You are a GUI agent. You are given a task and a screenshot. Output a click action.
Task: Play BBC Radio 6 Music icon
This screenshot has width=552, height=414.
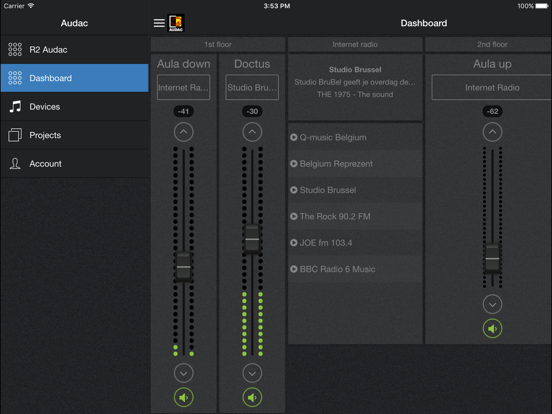294,269
